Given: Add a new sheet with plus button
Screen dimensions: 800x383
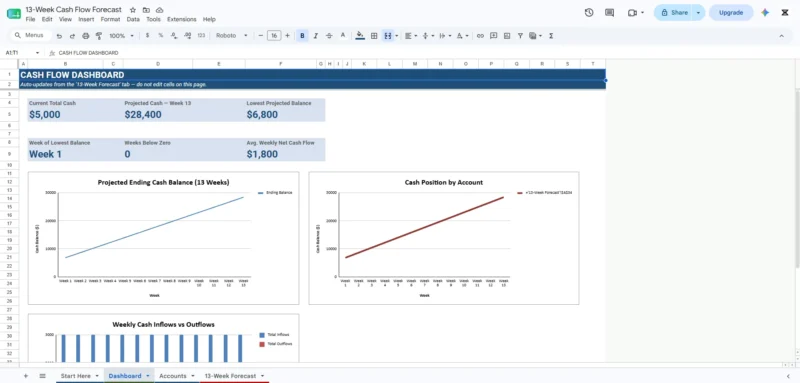Looking at the screenshot, I should click(x=26, y=376).
